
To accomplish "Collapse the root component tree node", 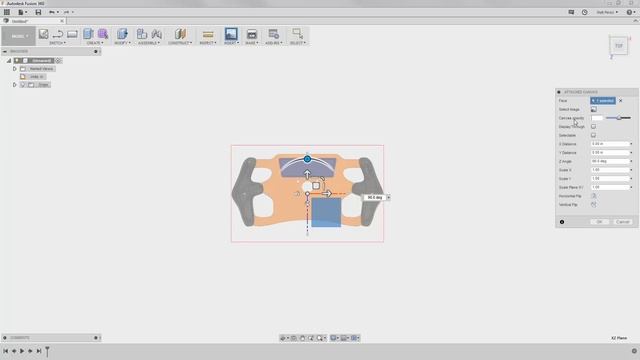I will [9, 60].
